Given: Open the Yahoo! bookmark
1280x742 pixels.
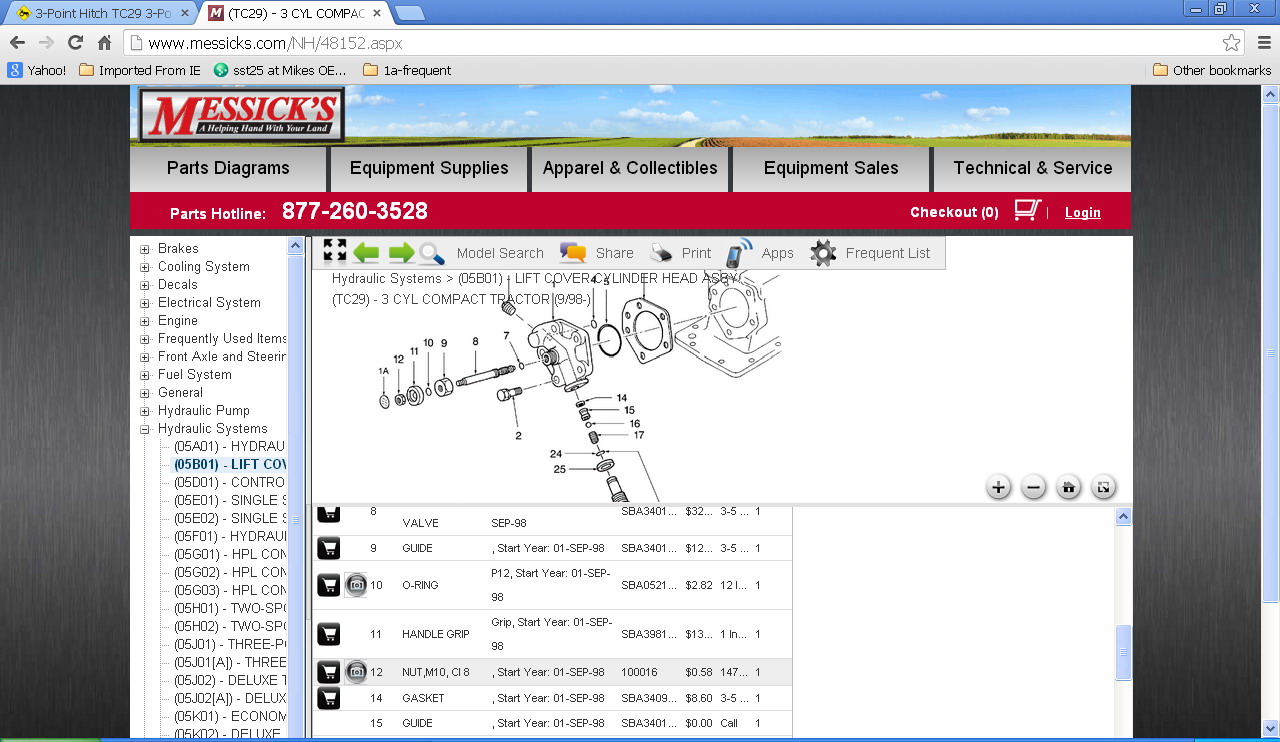Looking at the screenshot, I should 37,70.
